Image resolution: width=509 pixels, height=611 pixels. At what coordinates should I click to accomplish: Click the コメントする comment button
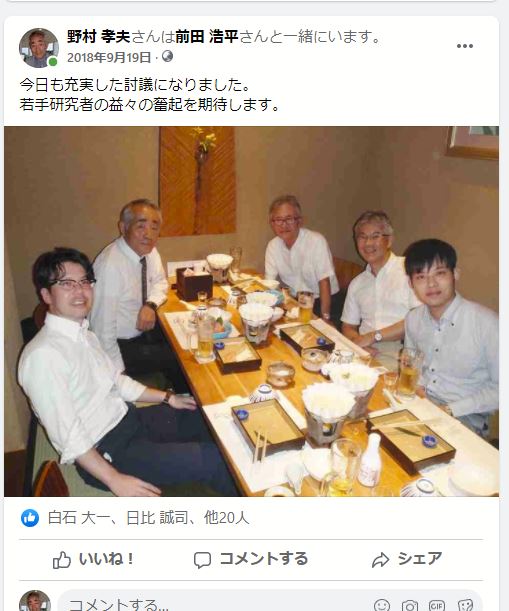[251, 560]
